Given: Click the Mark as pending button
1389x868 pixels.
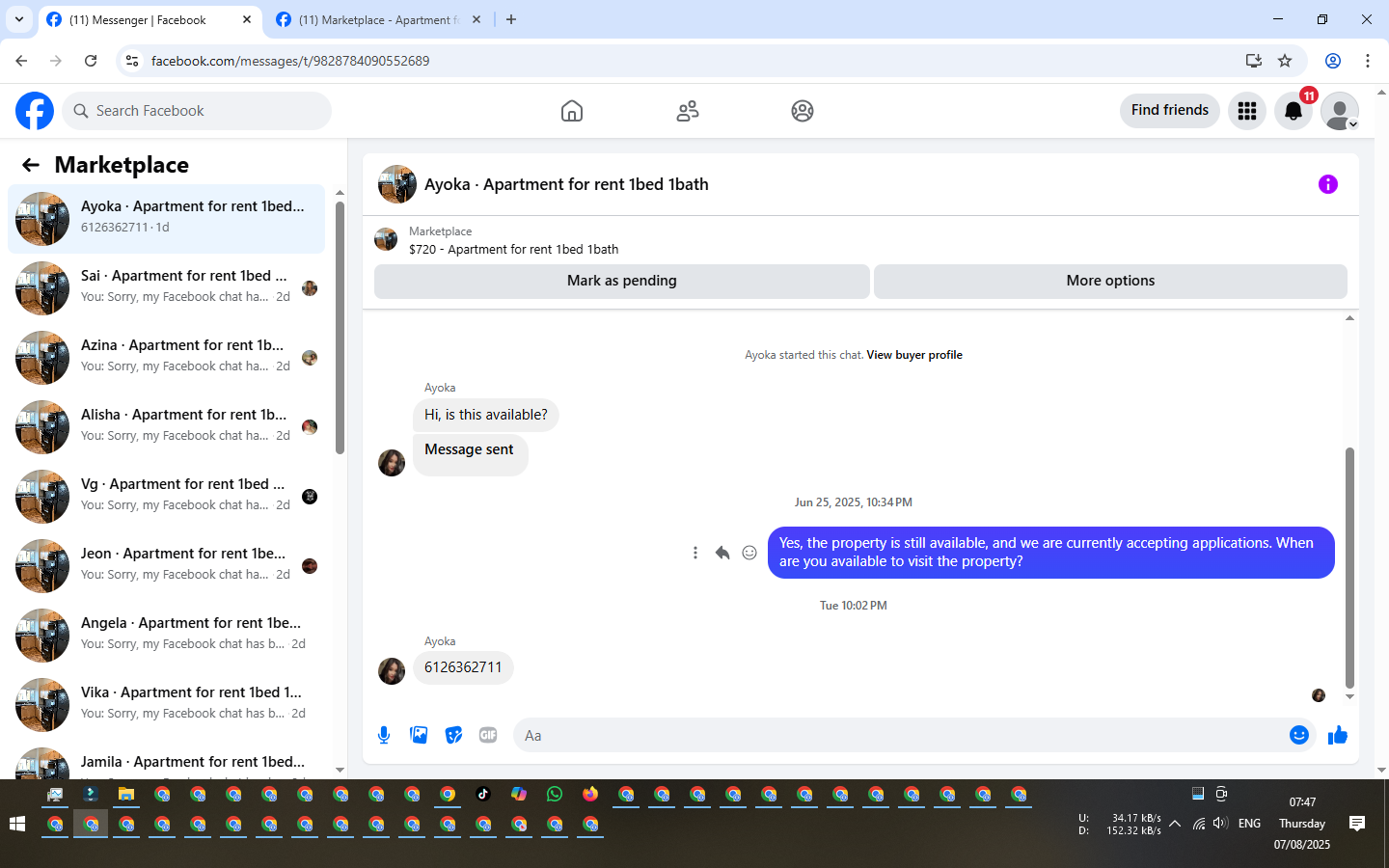Looking at the screenshot, I should tap(622, 281).
